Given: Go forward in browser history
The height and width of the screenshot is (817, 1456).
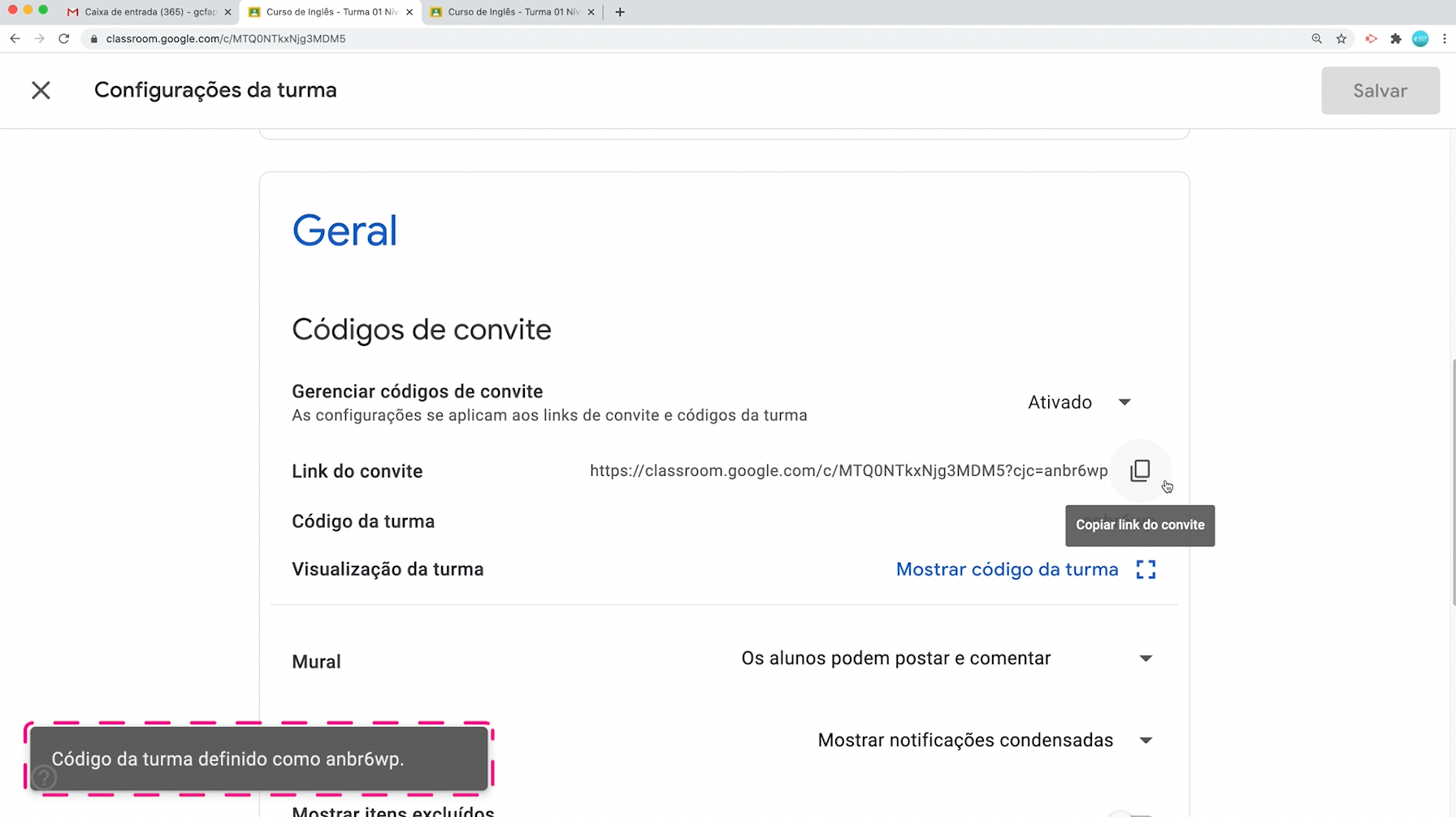Looking at the screenshot, I should (39, 38).
